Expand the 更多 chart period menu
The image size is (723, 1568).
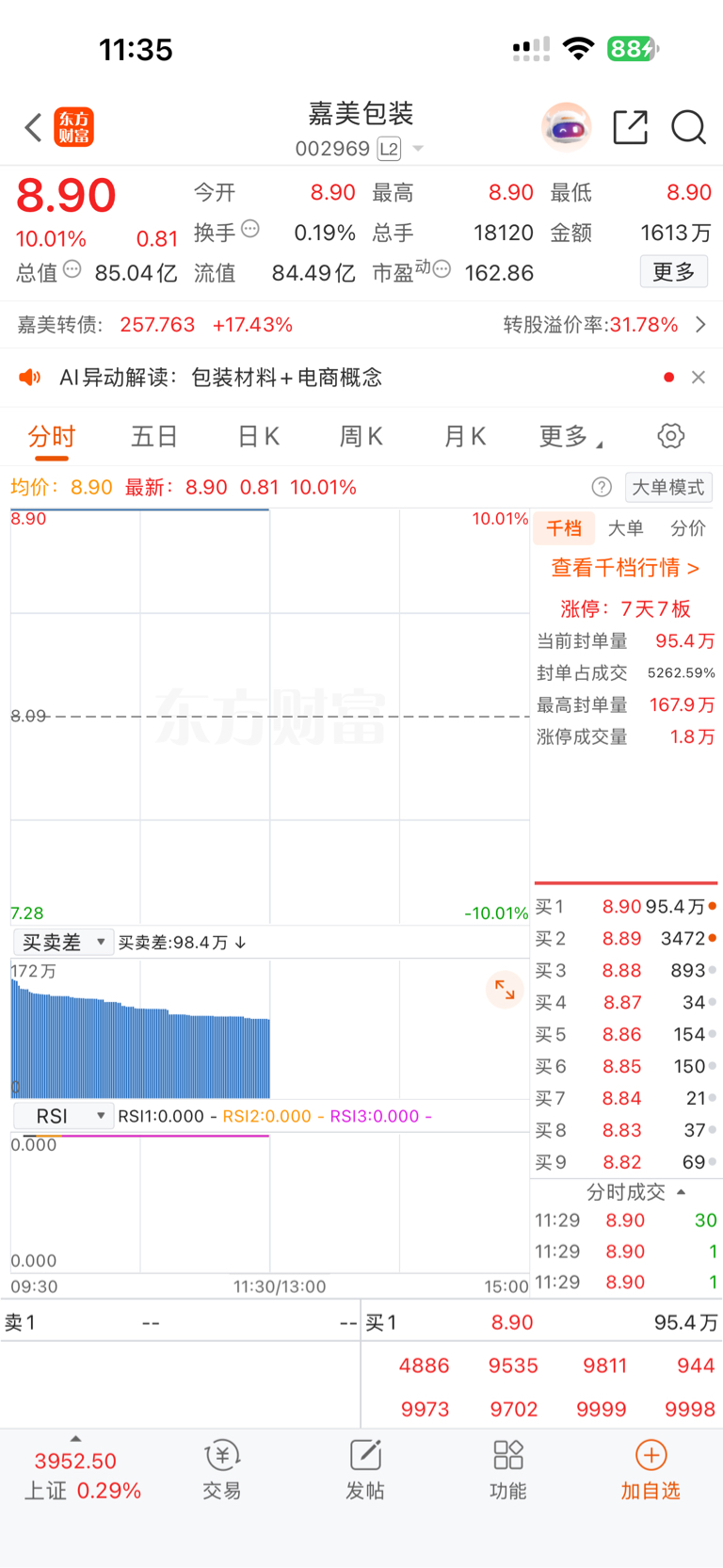coord(570,437)
